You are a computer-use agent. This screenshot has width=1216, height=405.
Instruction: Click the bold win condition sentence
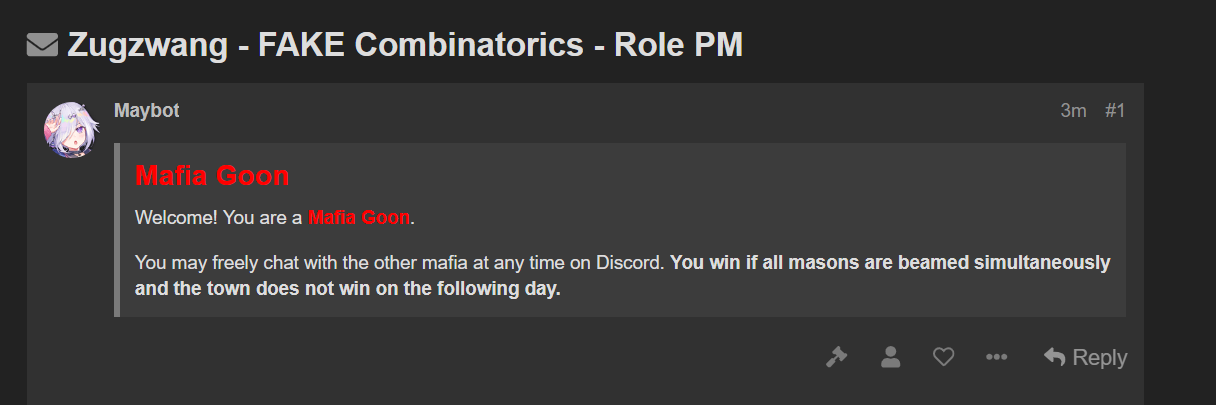[622, 276]
